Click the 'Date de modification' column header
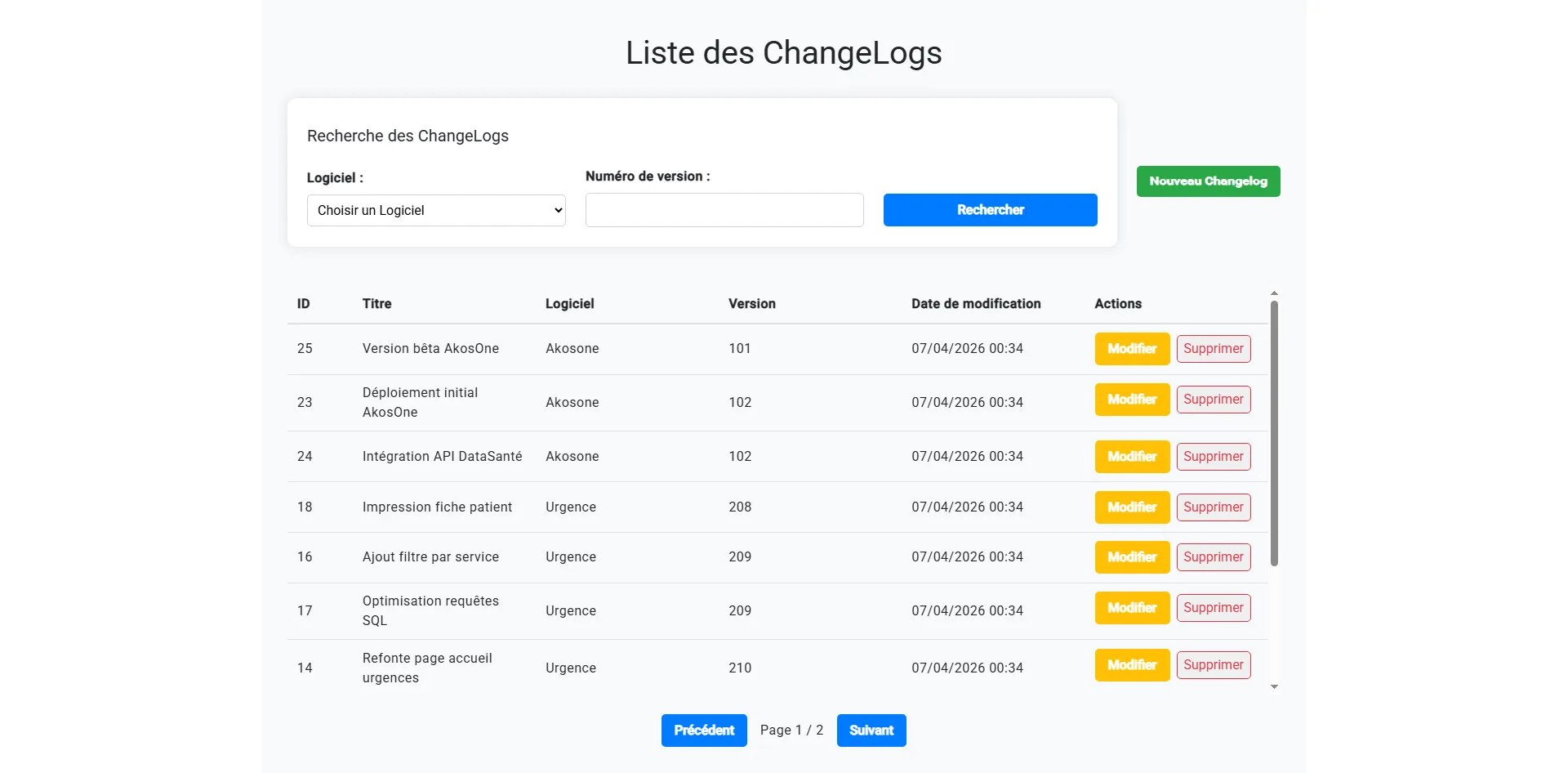Image resolution: width=1568 pixels, height=773 pixels. (976, 303)
